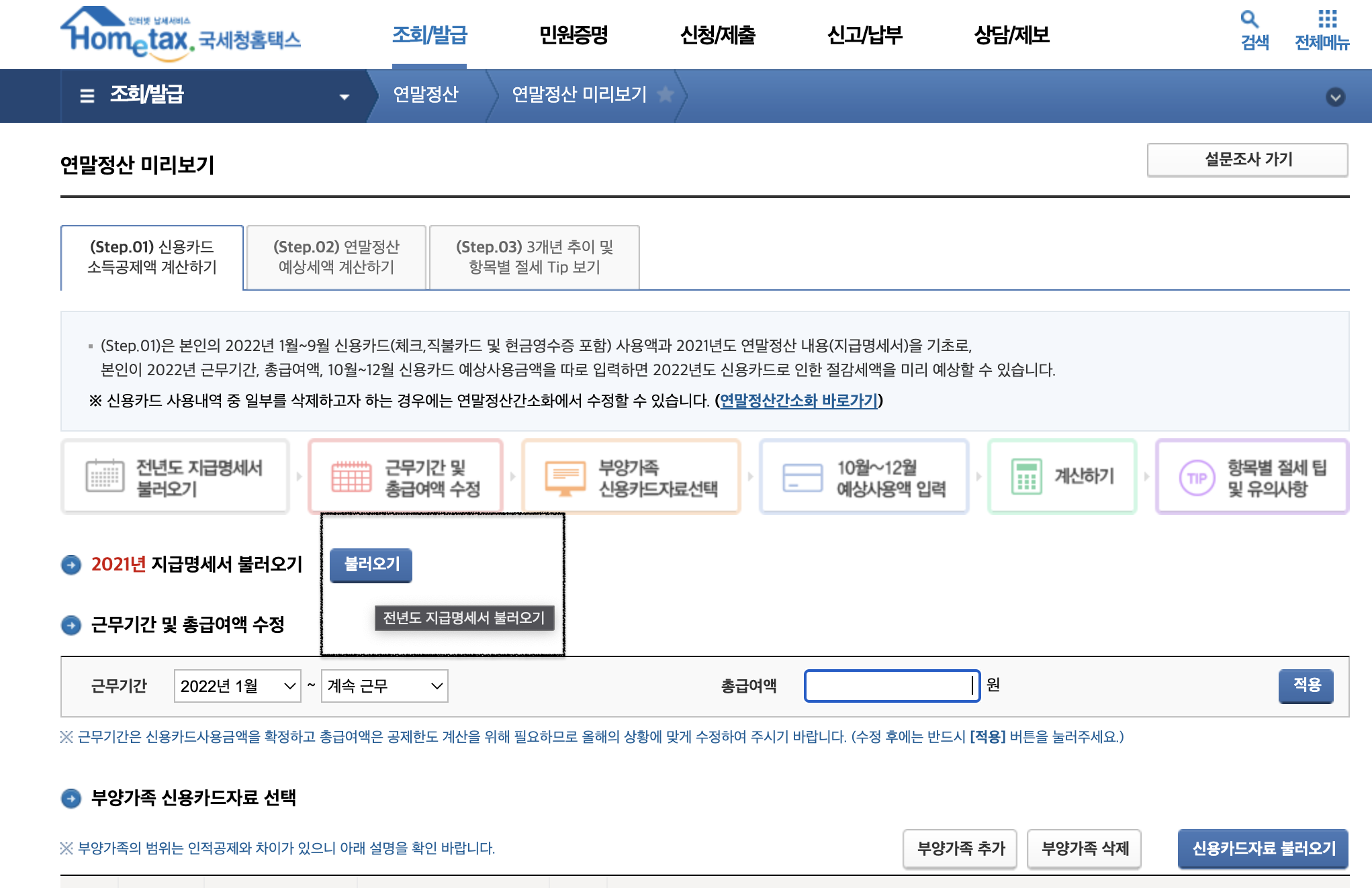Open the 계속 근무 end period dropdown
This screenshot has height=888, width=1372.
coord(384,686)
